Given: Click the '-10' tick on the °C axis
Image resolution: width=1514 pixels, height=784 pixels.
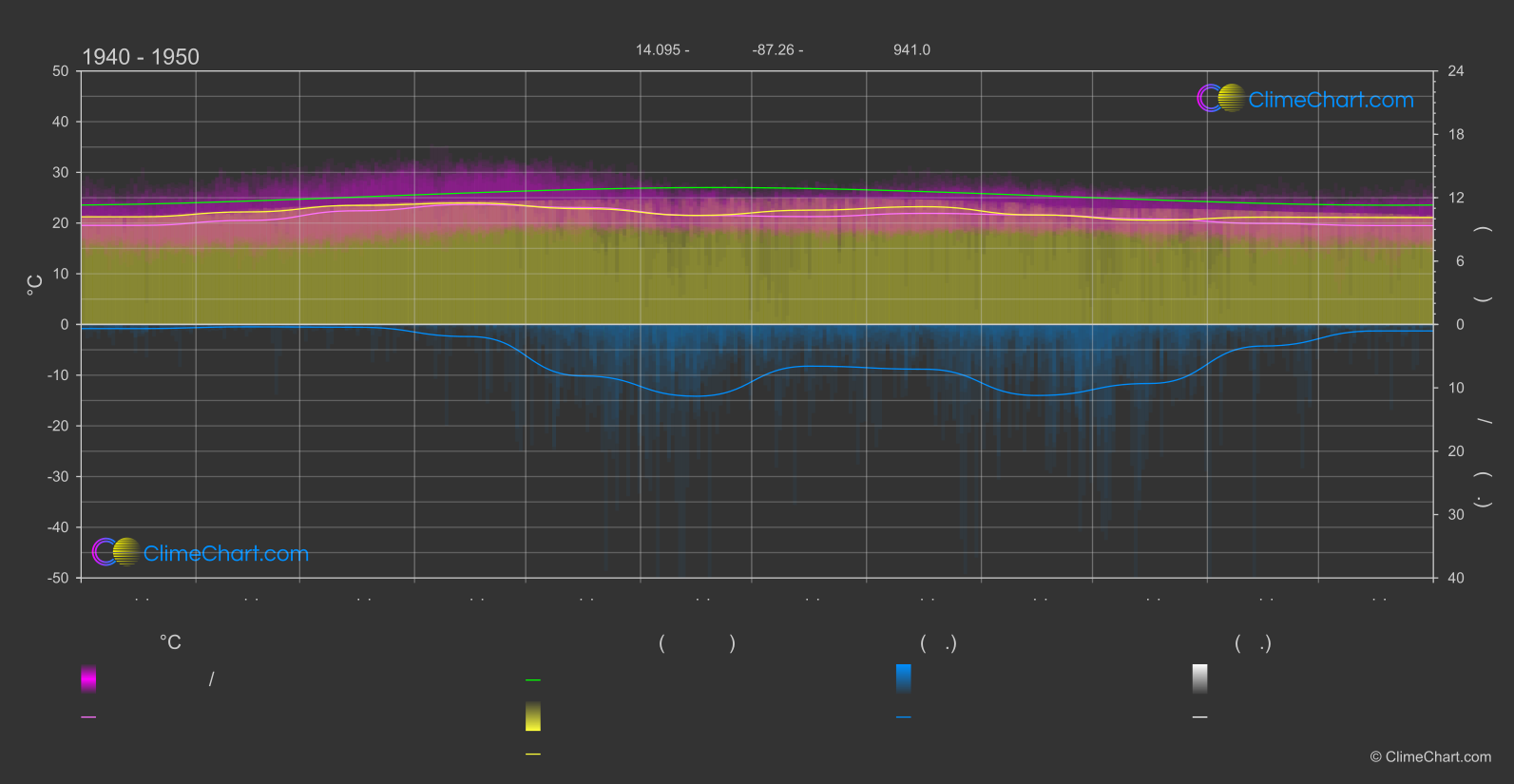Looking at the screenshot, I should pyautogui.click(x=59, y=375).
